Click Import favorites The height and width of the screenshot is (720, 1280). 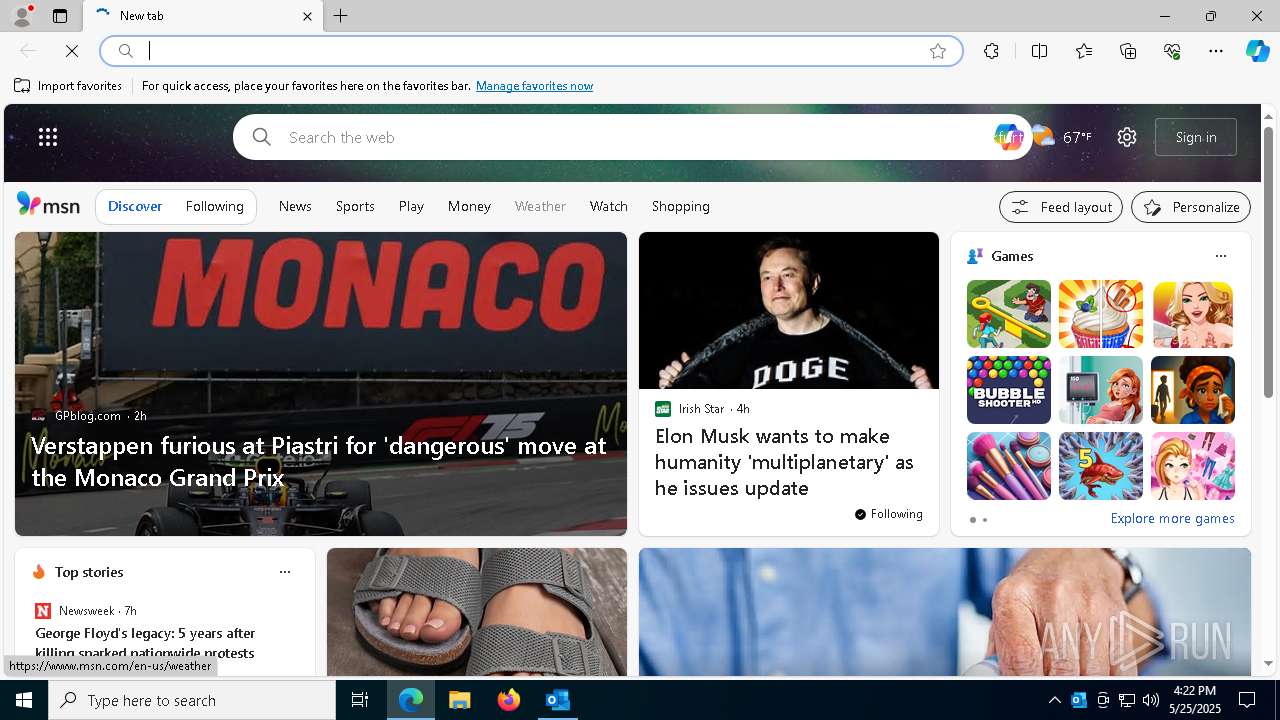pos(68,86)
